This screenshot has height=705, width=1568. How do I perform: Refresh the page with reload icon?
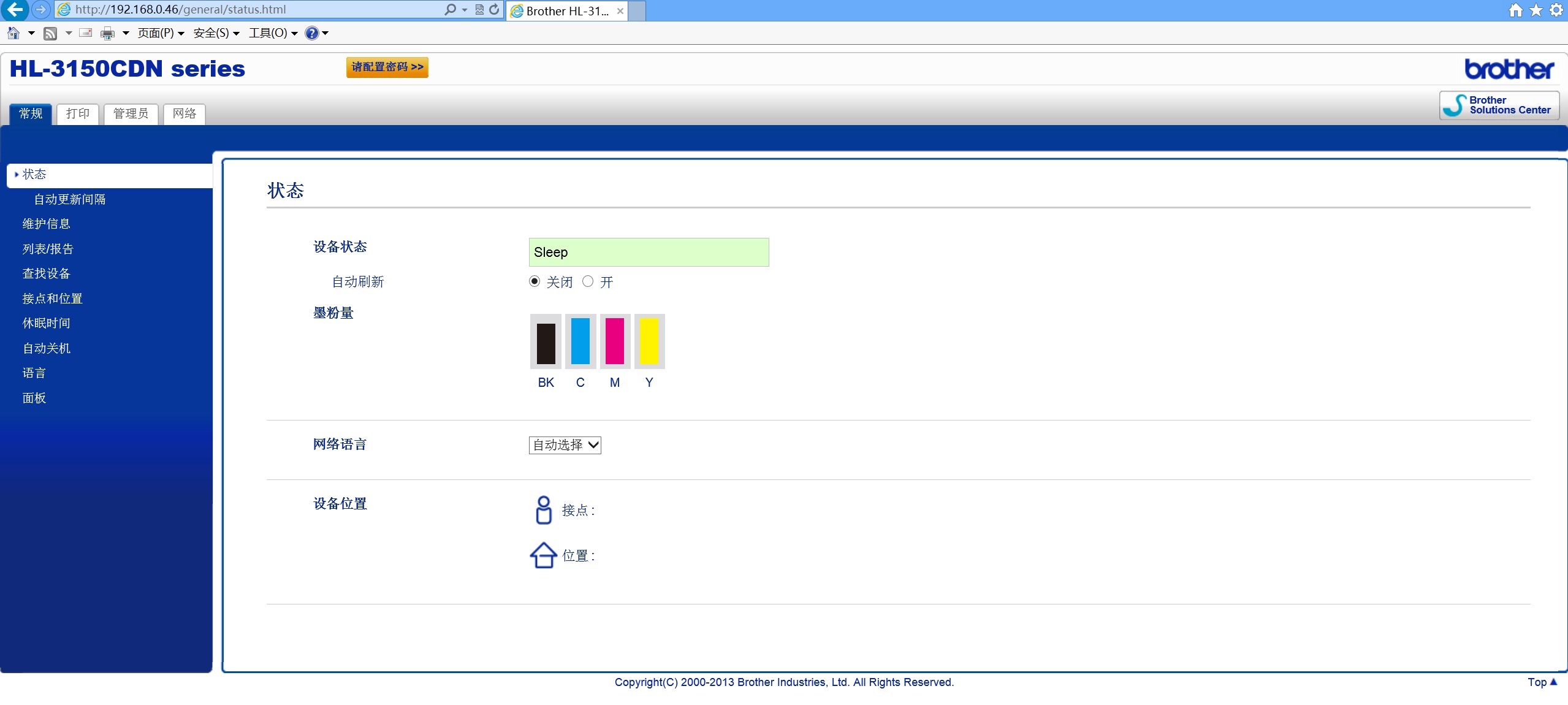[494, 9]
